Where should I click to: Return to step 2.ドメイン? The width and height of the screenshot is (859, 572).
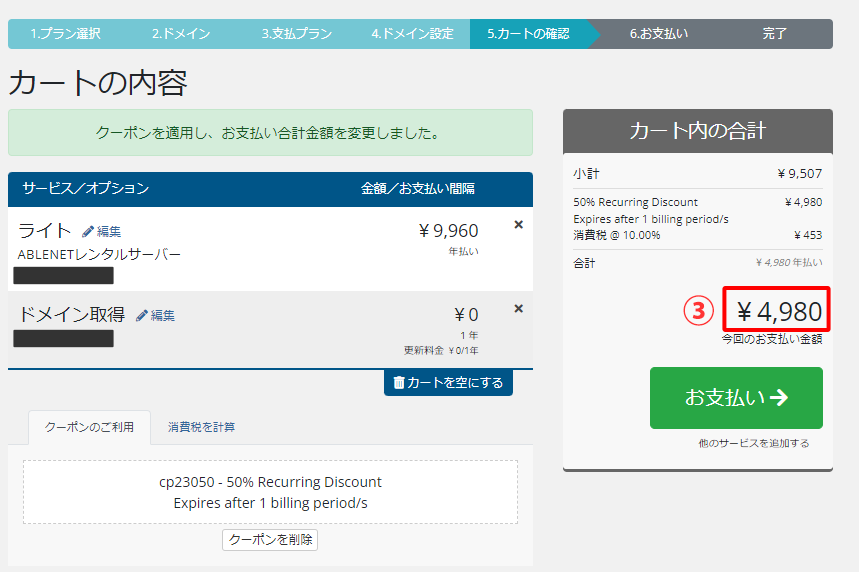(x=181, y=34)
